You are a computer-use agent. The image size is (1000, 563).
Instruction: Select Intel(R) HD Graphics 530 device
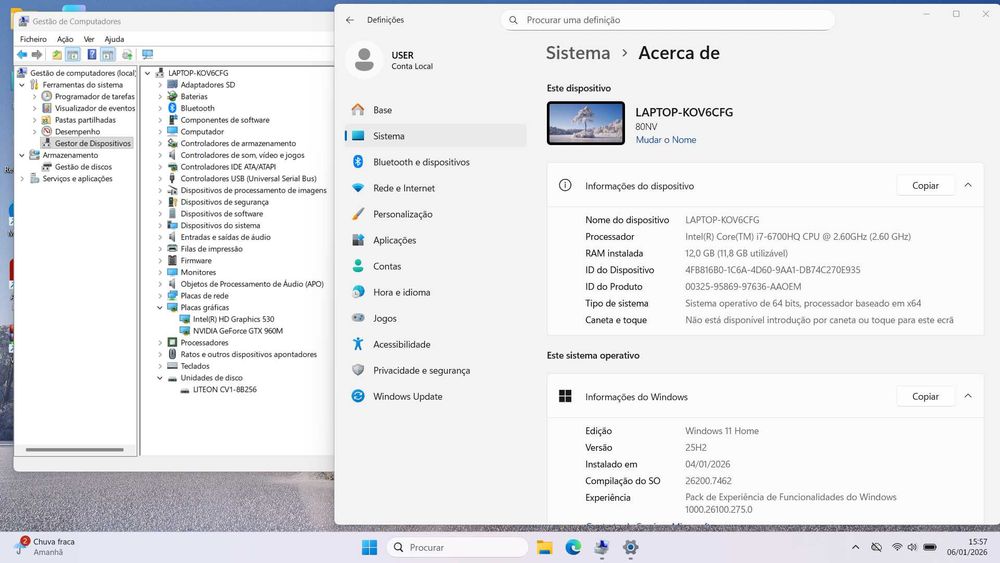click(233, 319)
